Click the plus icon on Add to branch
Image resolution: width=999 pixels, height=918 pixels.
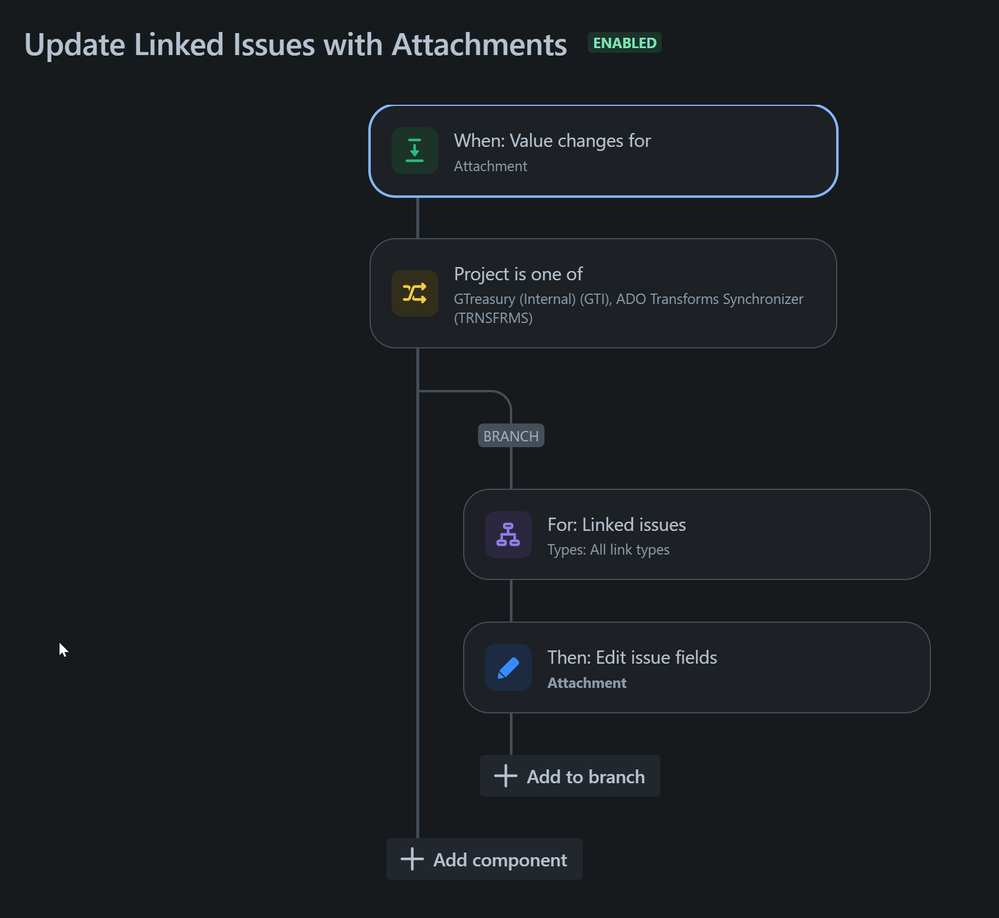coord(505,775)
